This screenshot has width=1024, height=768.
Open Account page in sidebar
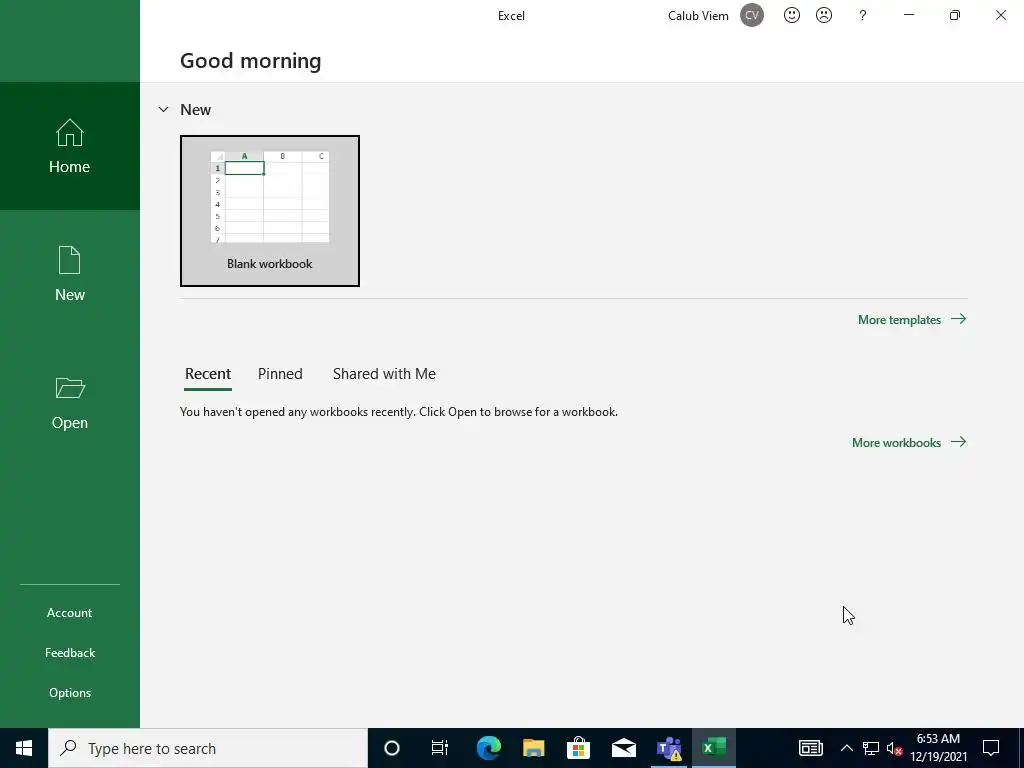(69, 613)
